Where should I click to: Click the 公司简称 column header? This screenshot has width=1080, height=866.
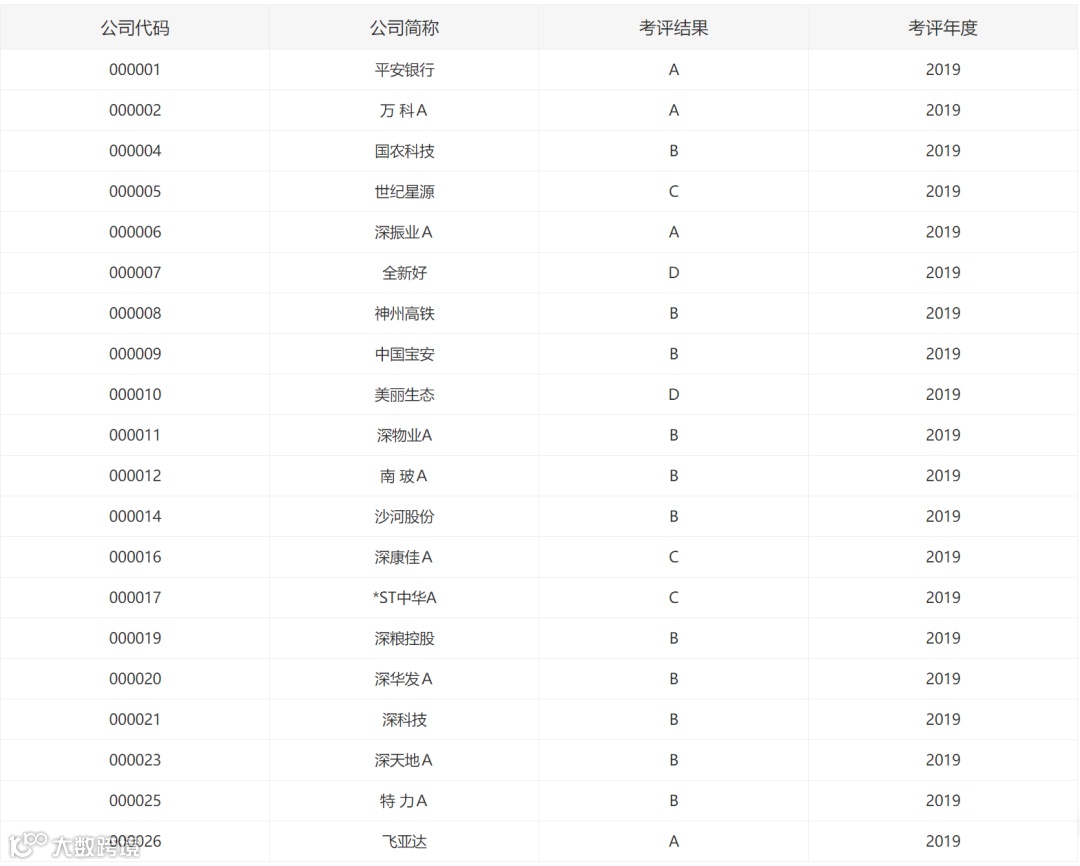pos(404,28)
